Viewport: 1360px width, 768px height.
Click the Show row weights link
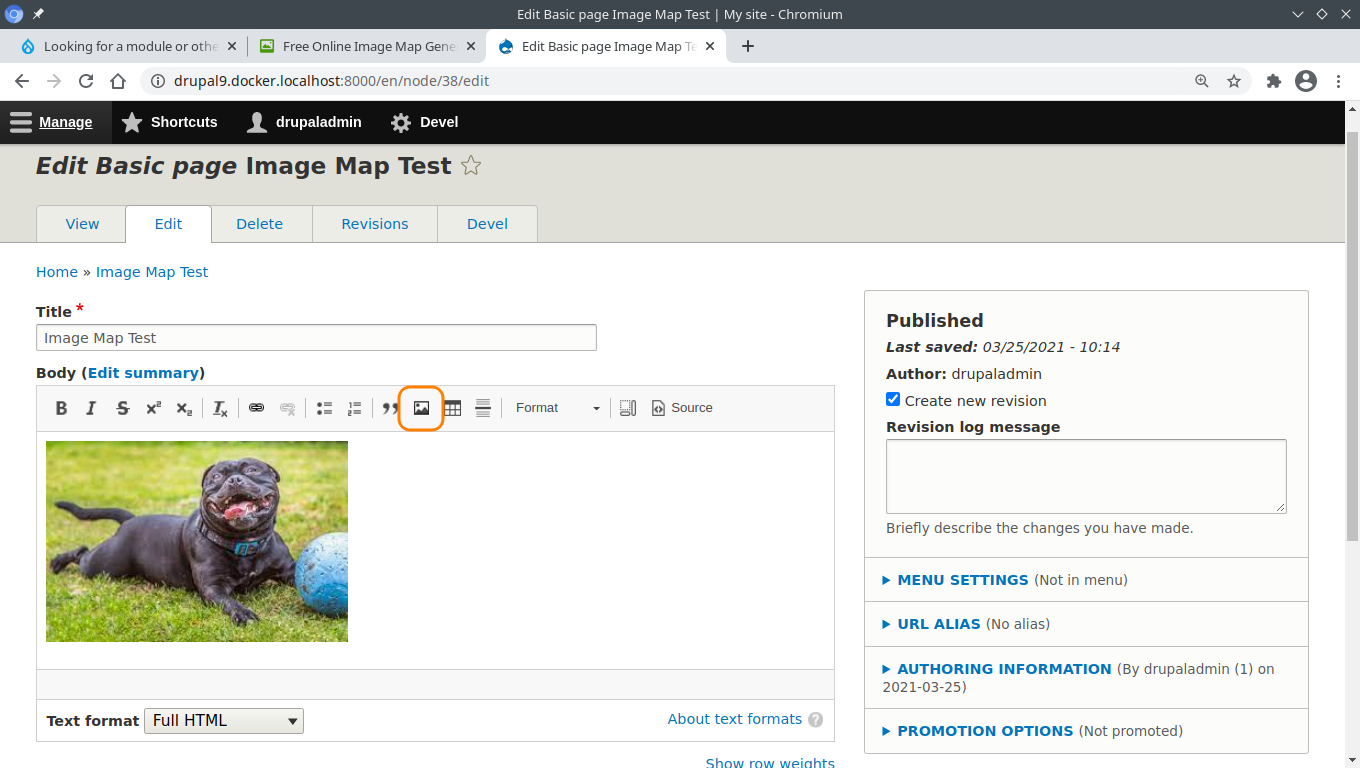770,762
